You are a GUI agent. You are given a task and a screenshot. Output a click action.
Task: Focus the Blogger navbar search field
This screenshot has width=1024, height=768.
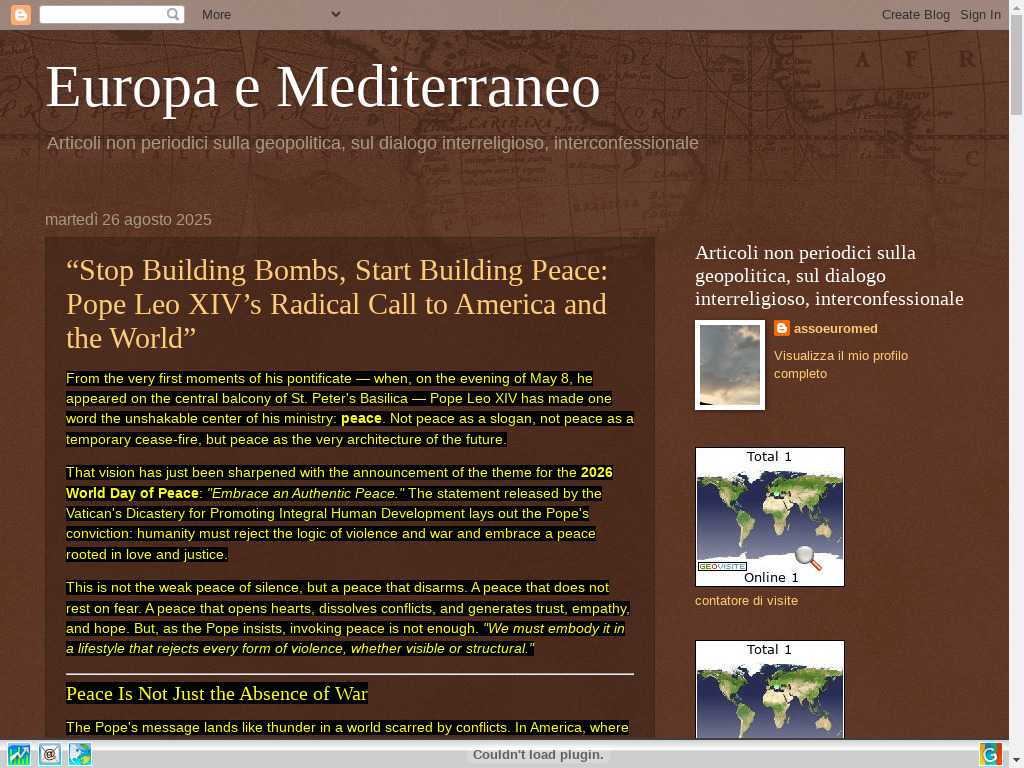tap(112, 14)
